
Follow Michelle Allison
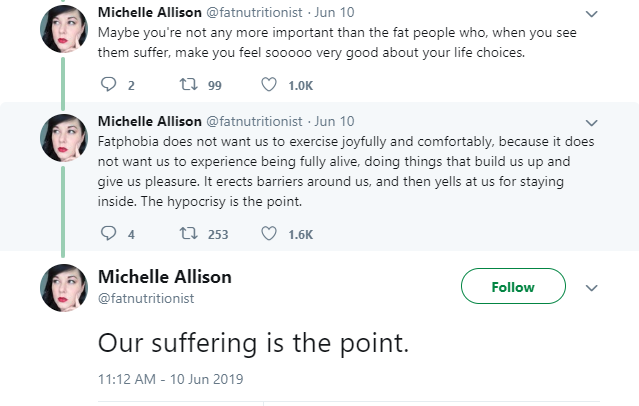point(512,287)
